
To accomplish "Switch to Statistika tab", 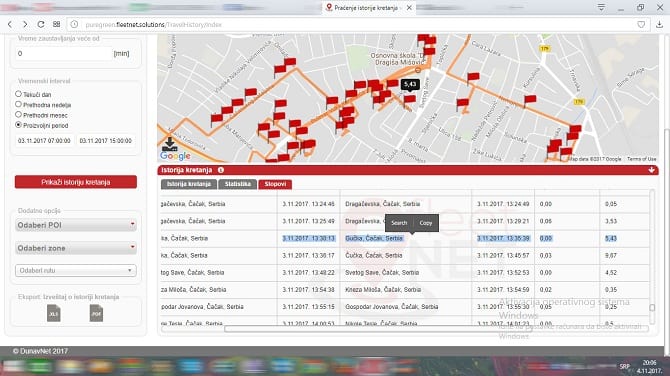I will pos(238,184).
